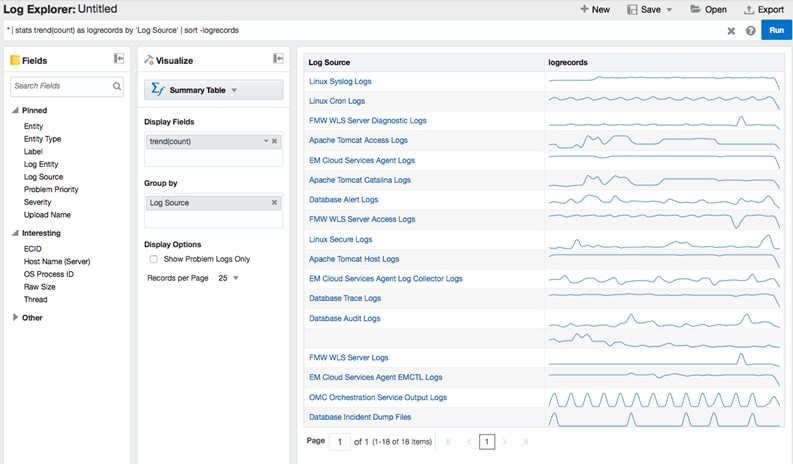Remove trend(count) from Display Fields
793x464 pixels.
point(275,142)
